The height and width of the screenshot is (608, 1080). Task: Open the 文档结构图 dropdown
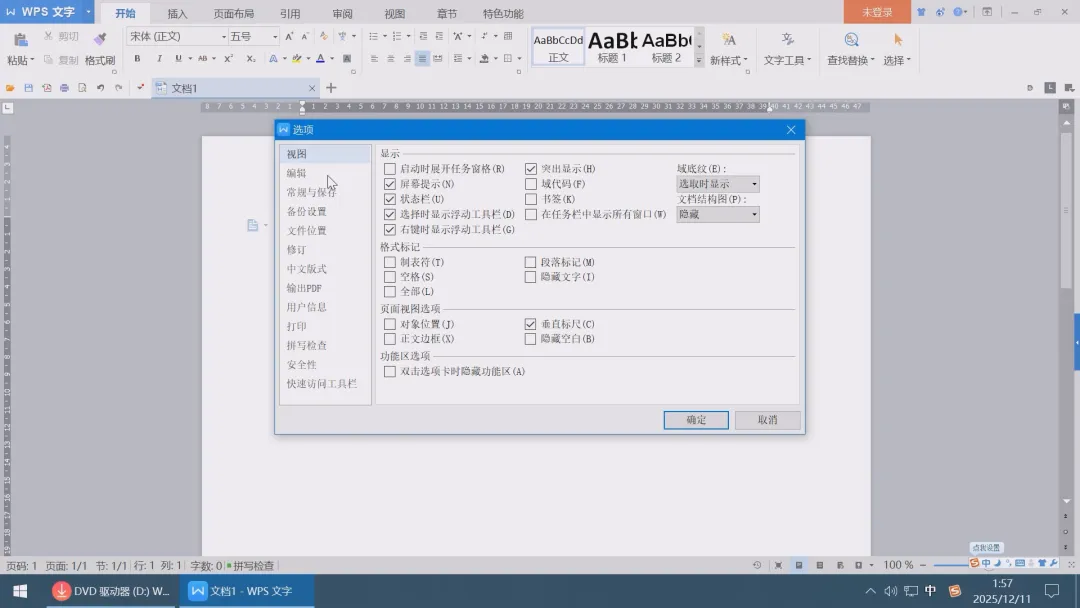pos(718,214)
